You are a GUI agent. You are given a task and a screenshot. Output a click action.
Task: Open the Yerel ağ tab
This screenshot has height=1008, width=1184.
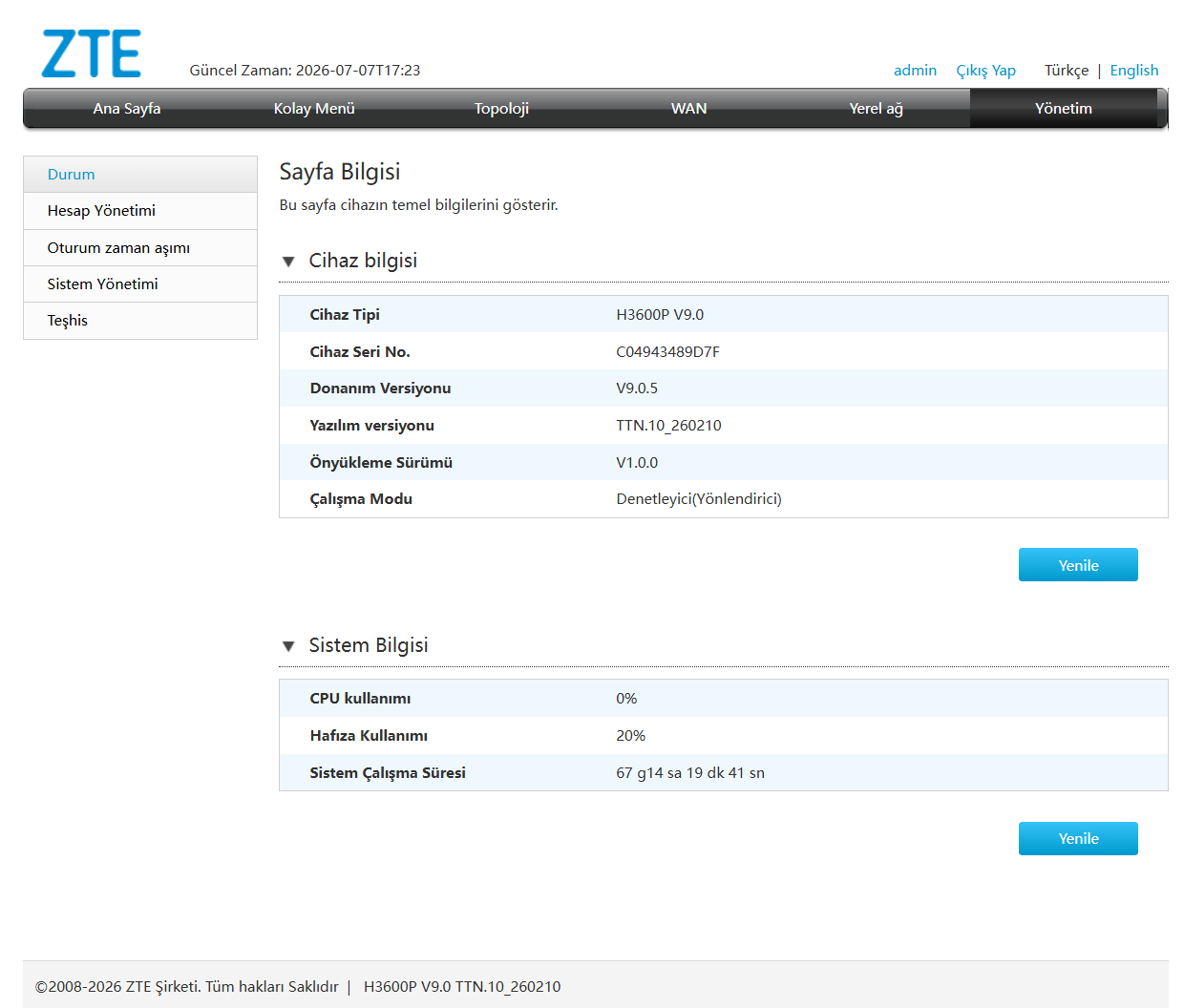(877, 109)
